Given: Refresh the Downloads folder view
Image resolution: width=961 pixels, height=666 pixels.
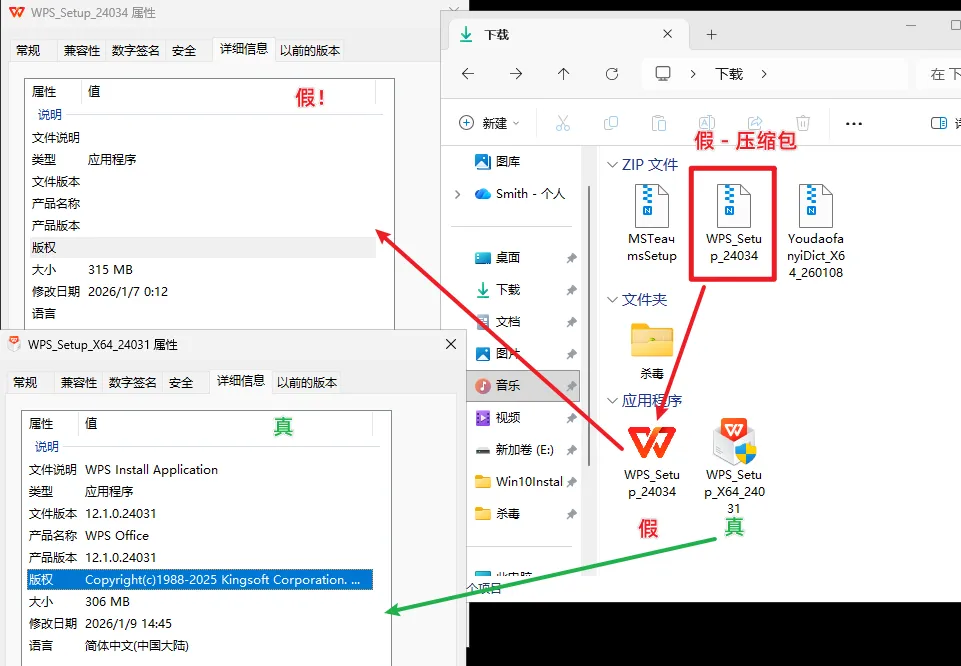Looking at the screenshot, I should (x=612, y=74).
